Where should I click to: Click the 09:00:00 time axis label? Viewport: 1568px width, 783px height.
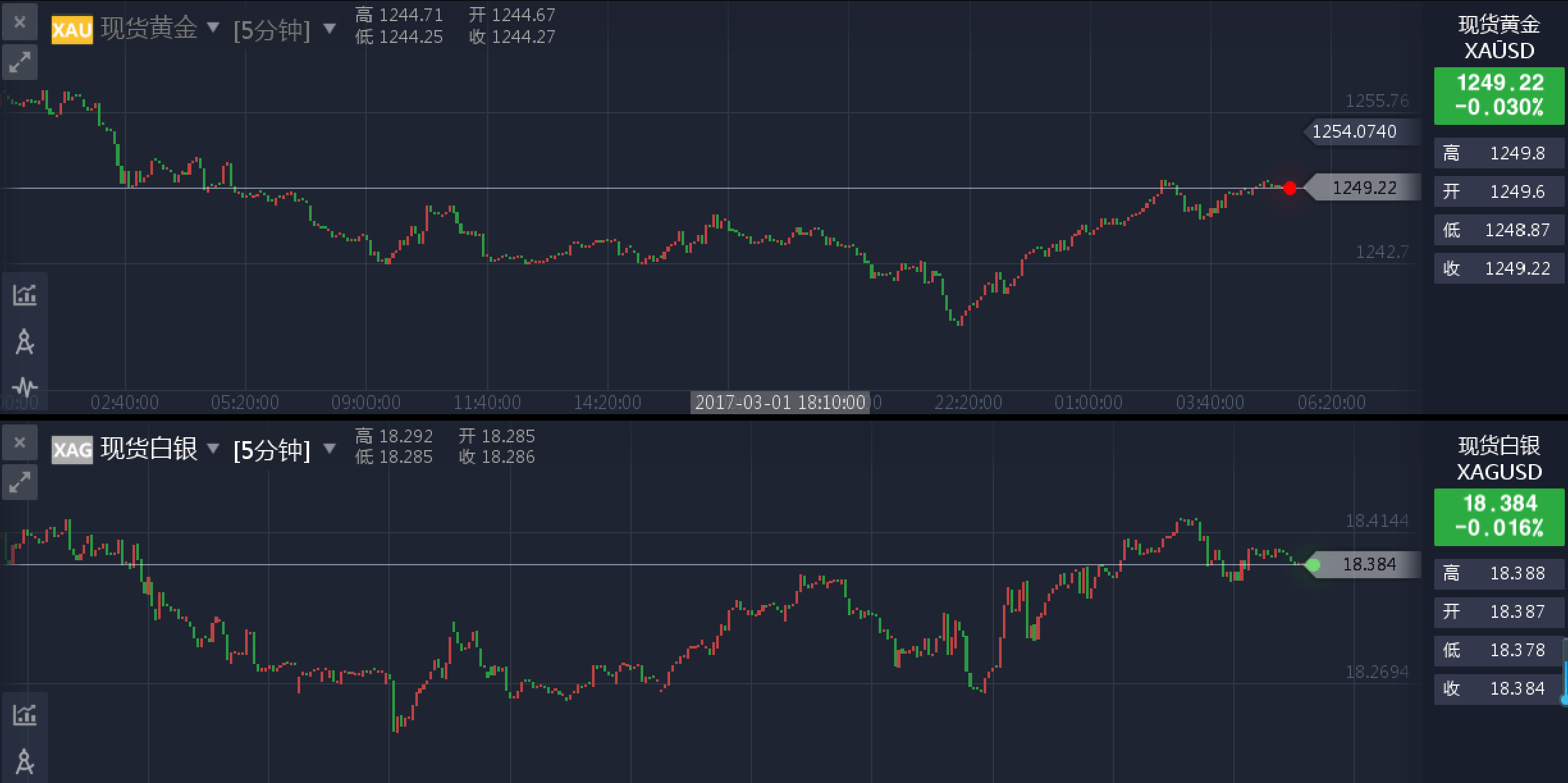(x=365, y=402)
